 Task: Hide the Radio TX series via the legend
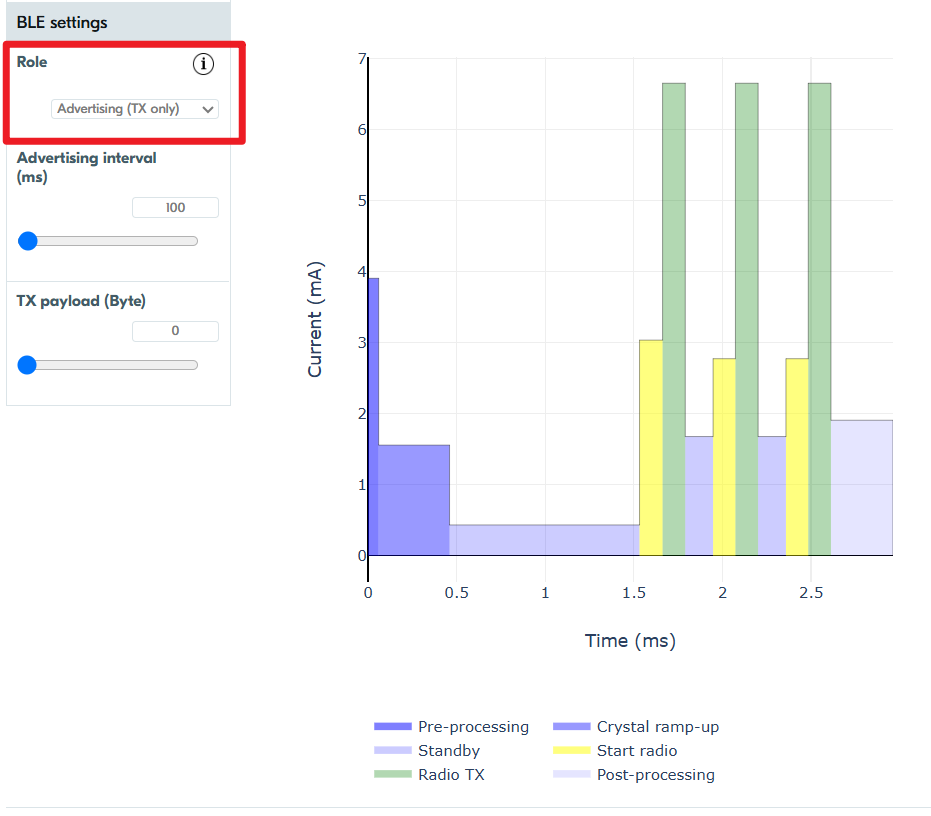pos(448,775)
